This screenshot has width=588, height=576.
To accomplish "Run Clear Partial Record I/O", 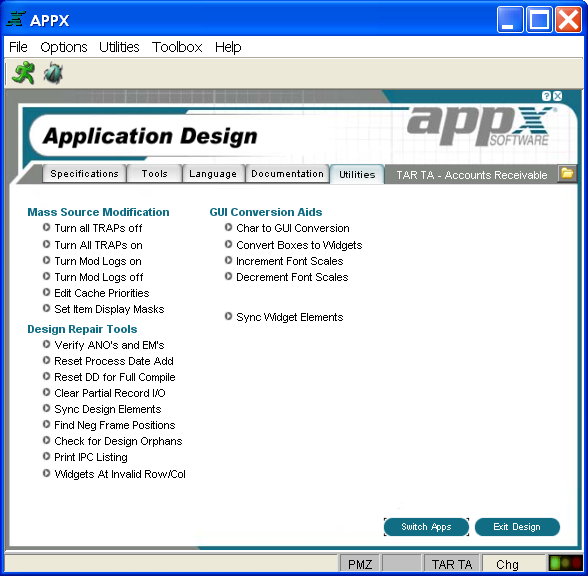I will [x=110, y=393].
